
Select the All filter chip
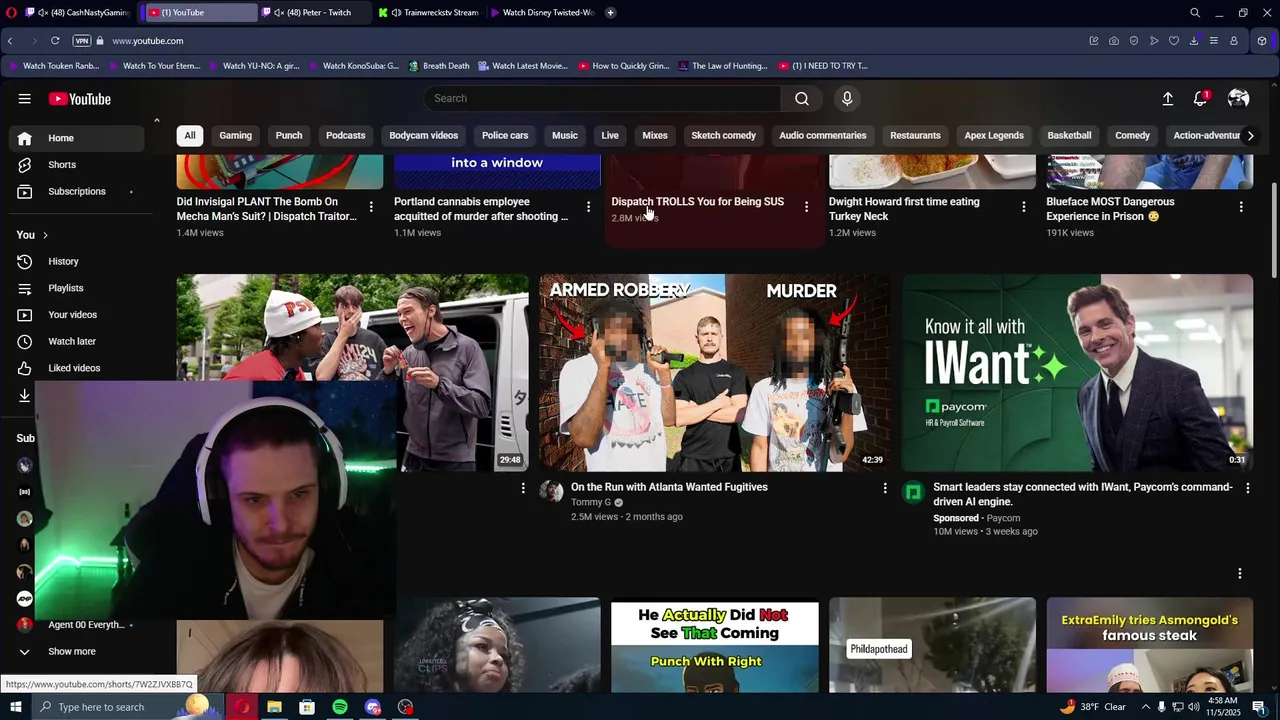pyautogui.click(x=190, y=135)
